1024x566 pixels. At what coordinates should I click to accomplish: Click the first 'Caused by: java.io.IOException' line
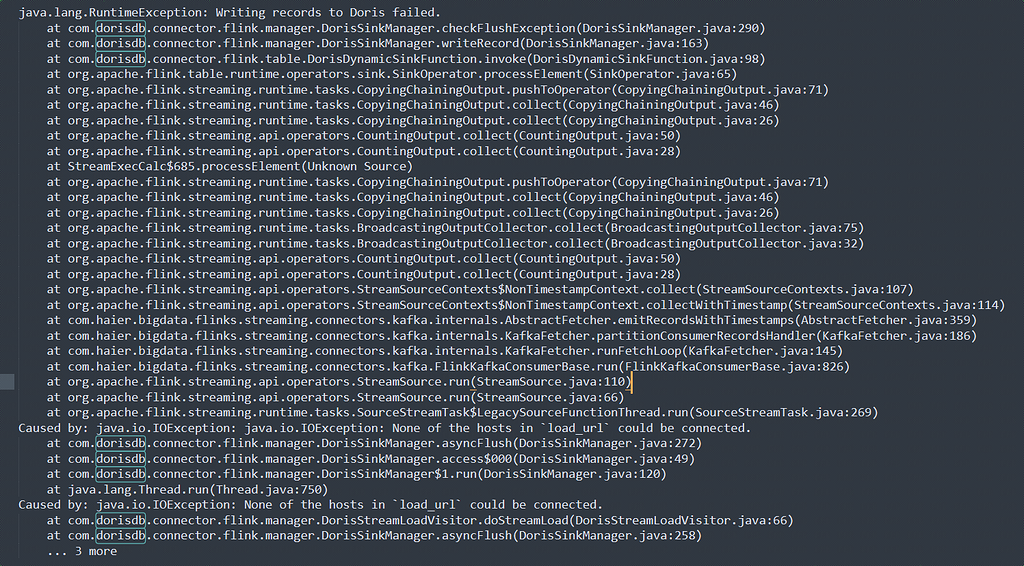pos(385,428)
